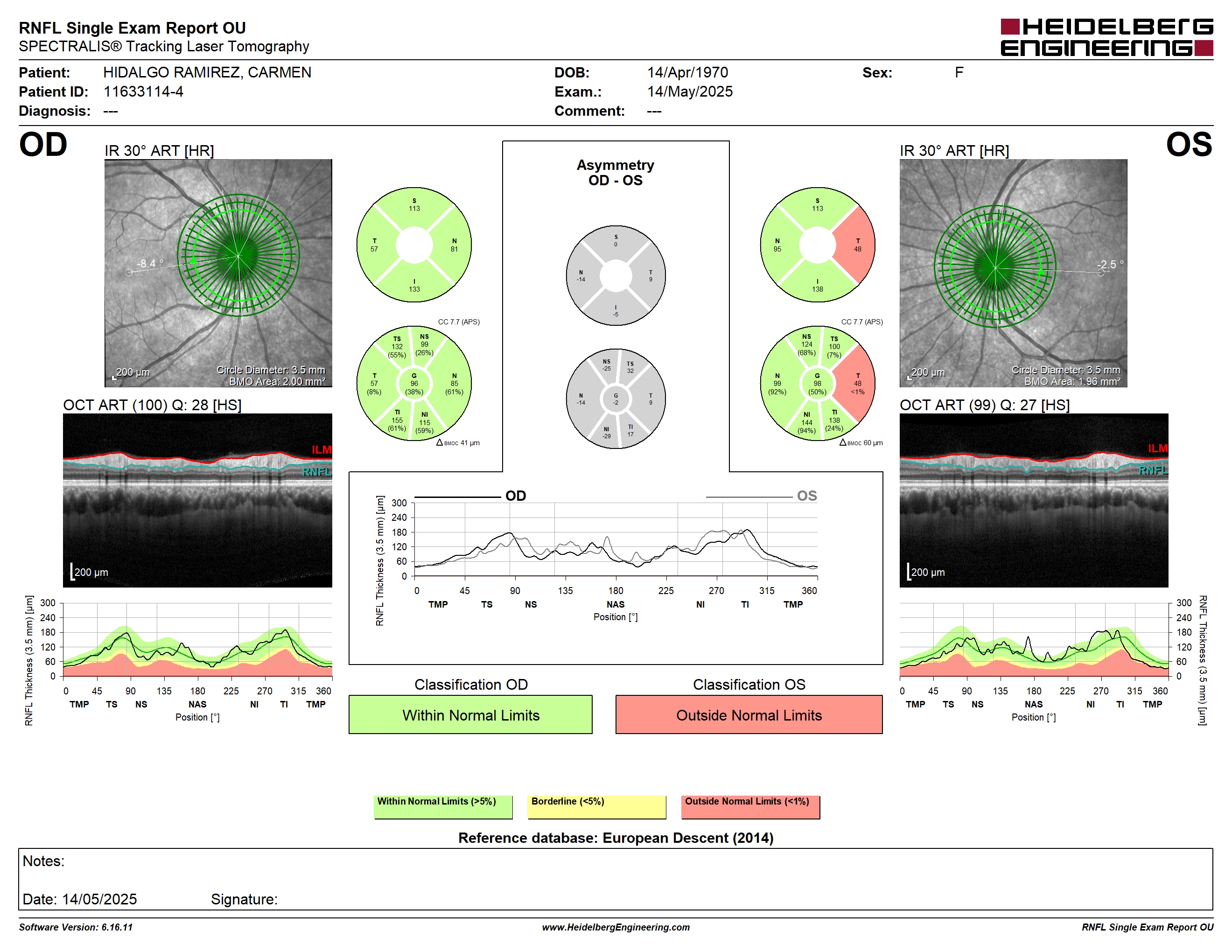Click the OS legend label in comparison graph
This screenshot has height=952, width=1232.
point(807,496)
